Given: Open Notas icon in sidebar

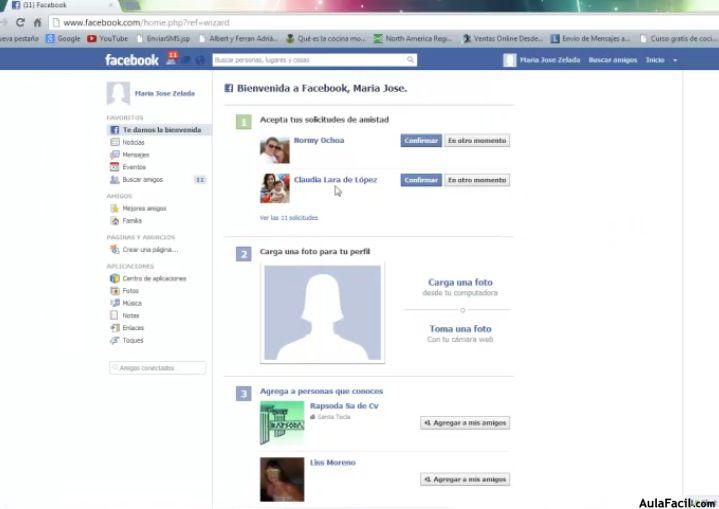Looking at the screenshot, I should click(115, 315).
